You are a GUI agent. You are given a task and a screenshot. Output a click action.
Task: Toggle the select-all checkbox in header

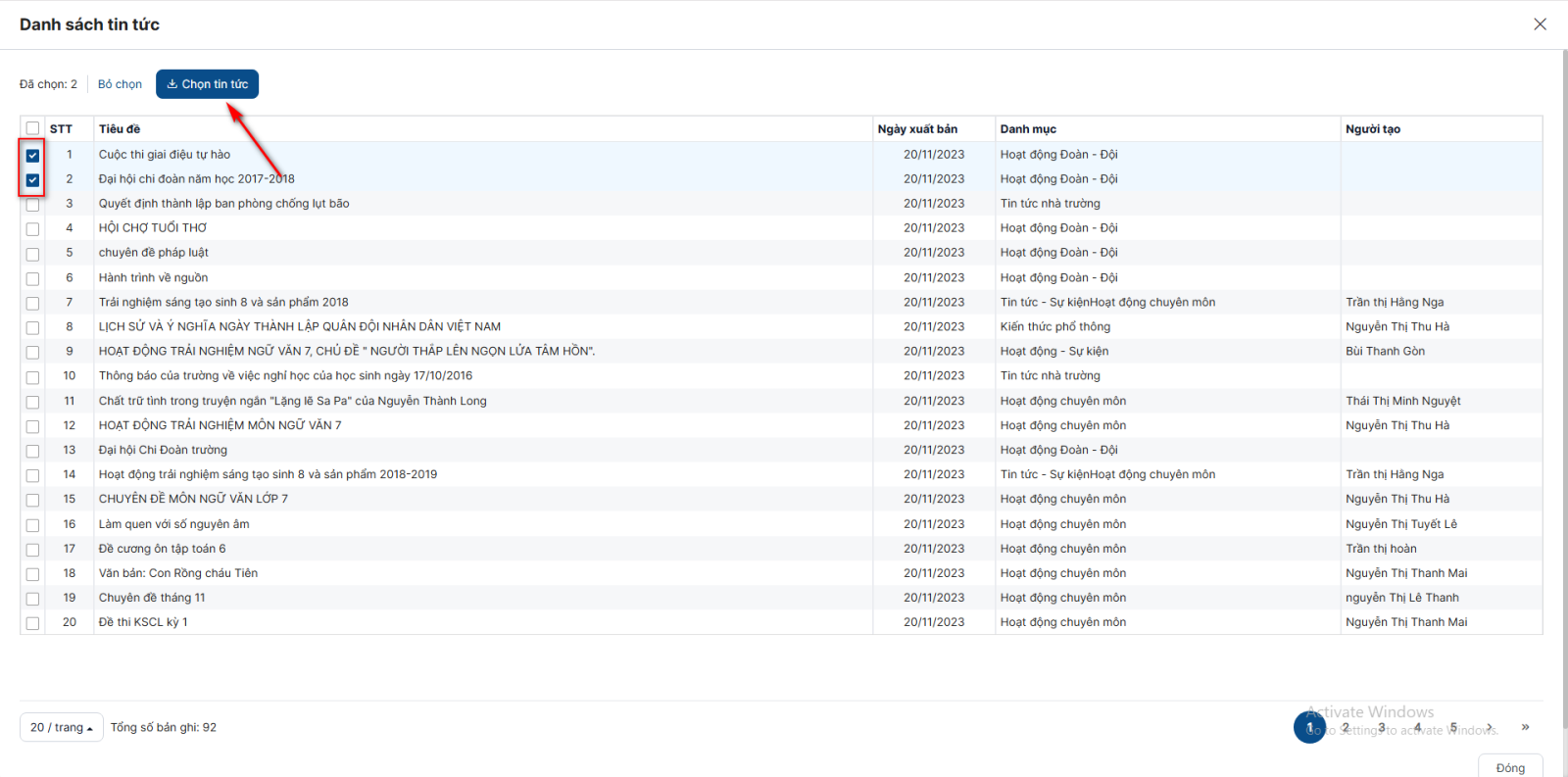coord(32,129)
